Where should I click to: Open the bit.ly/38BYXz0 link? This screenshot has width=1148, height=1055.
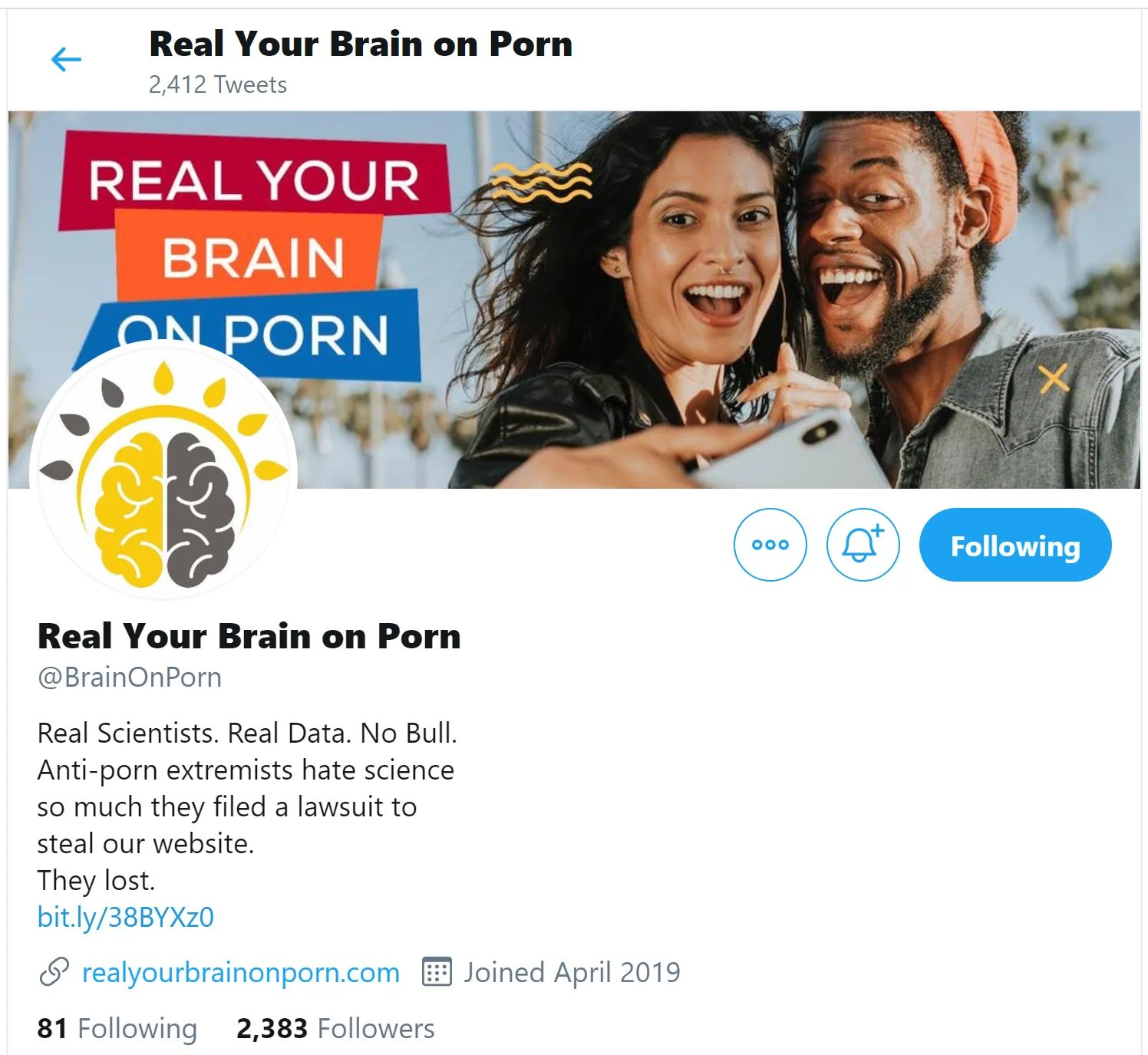pos(126,917)
